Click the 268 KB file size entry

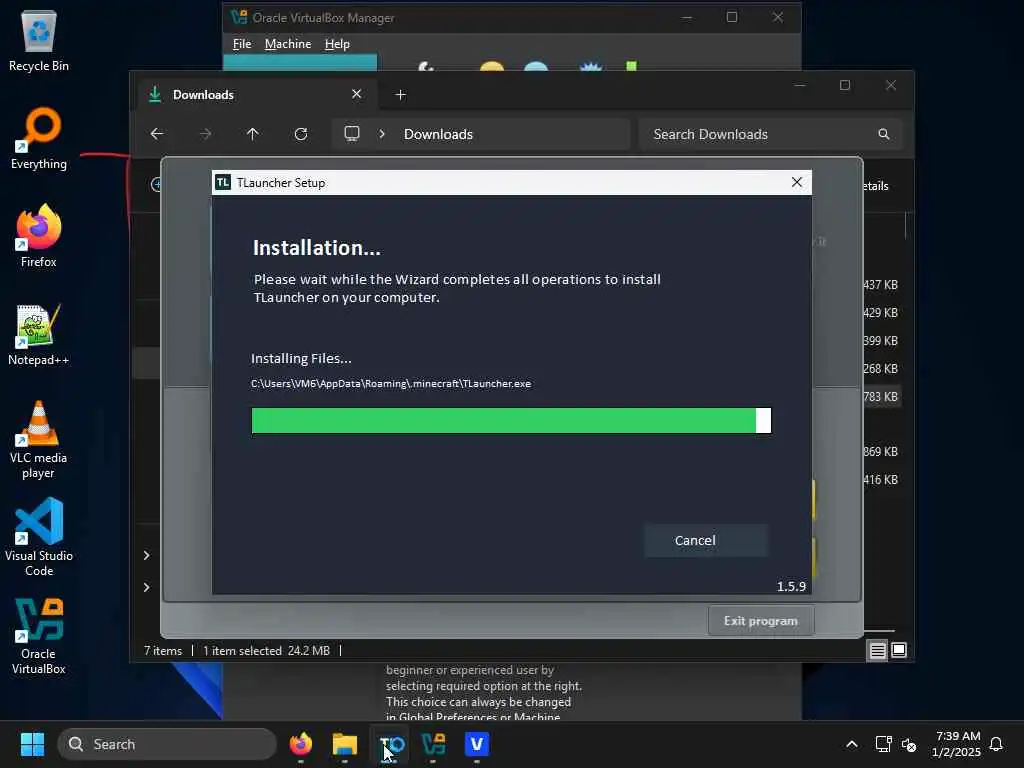pyautogui.click(x=880, y=368)
